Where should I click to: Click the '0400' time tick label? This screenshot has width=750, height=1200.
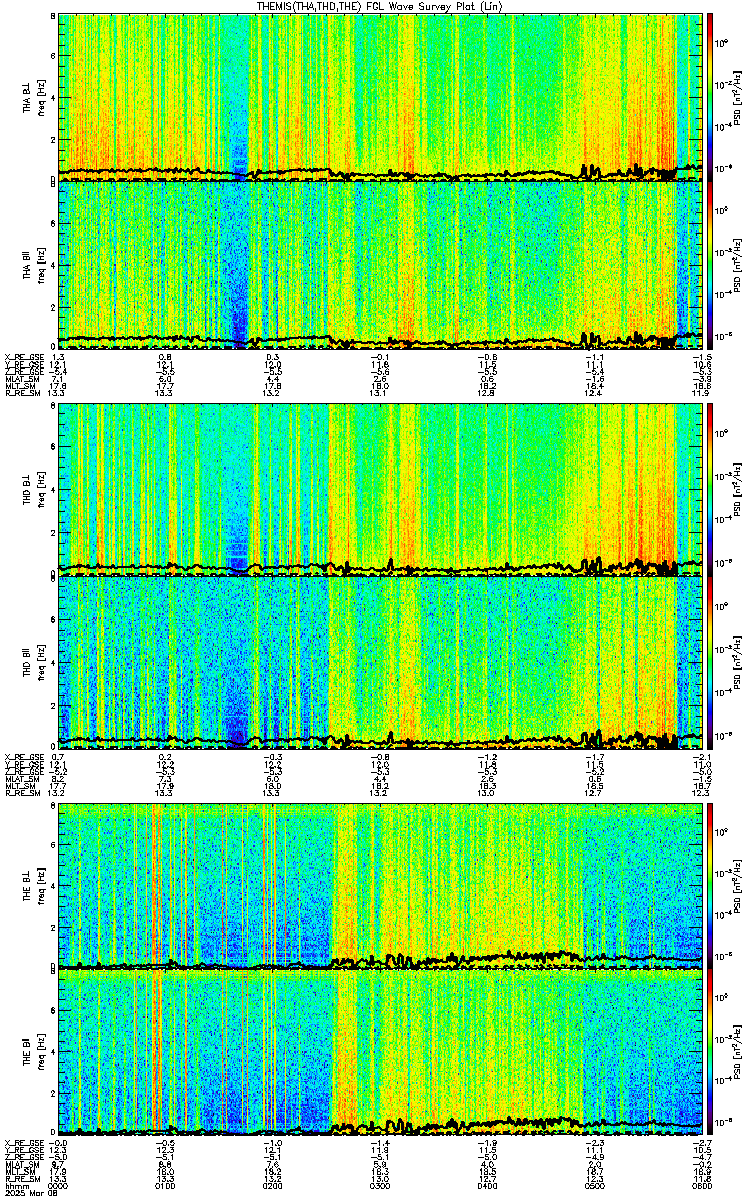click(x=488, y=1184)
